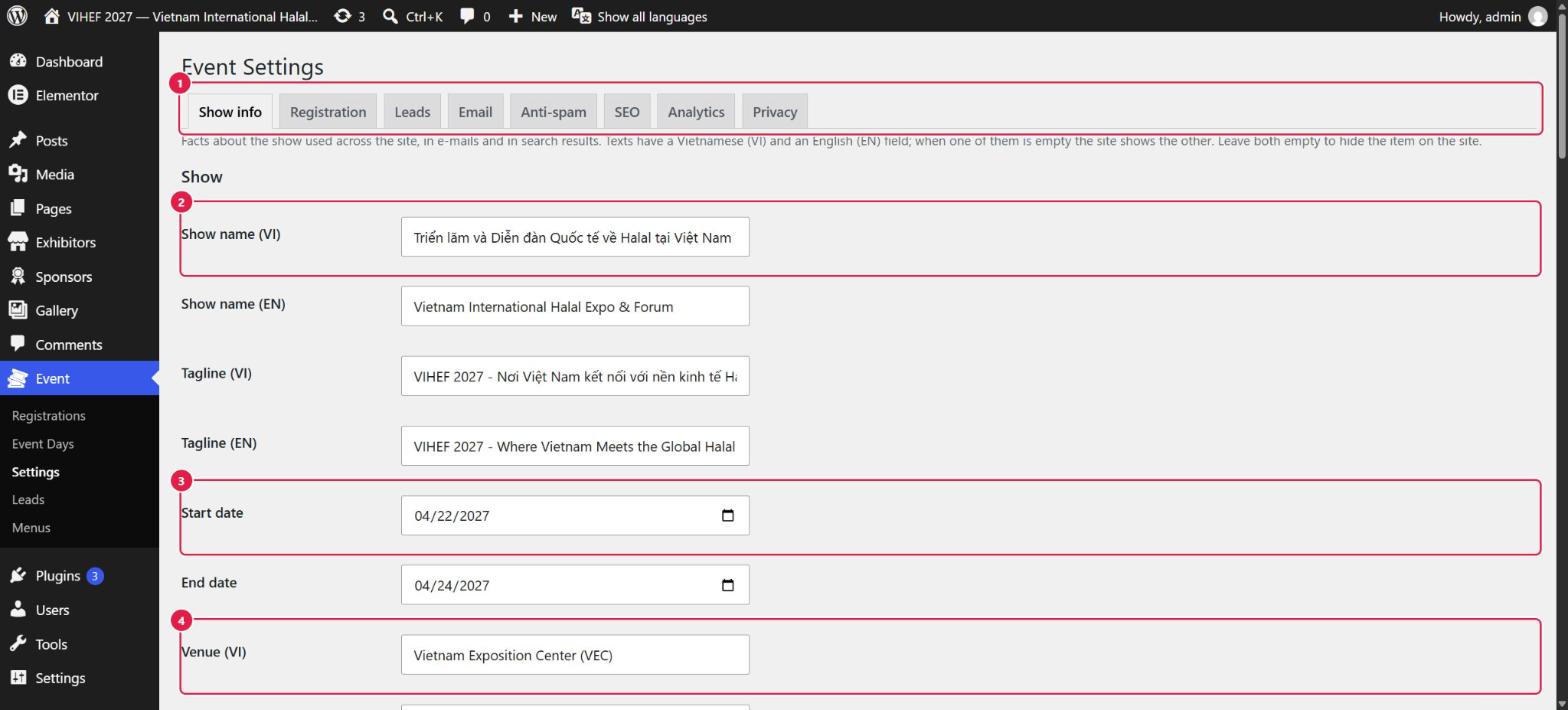Click the Sponsors award icon
The width and height of the screenshot is (1568, 710).
click(18, 276)
